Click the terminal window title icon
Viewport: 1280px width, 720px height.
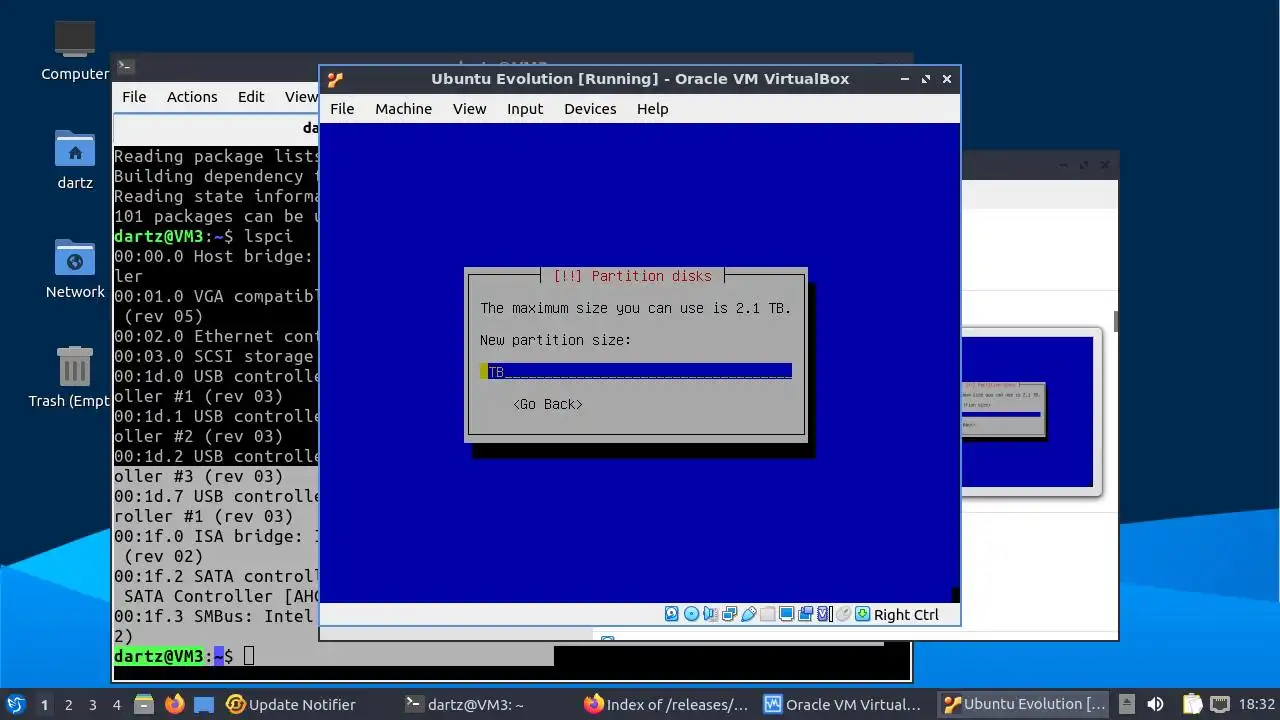pyautogui.click(x=125, y=67)
